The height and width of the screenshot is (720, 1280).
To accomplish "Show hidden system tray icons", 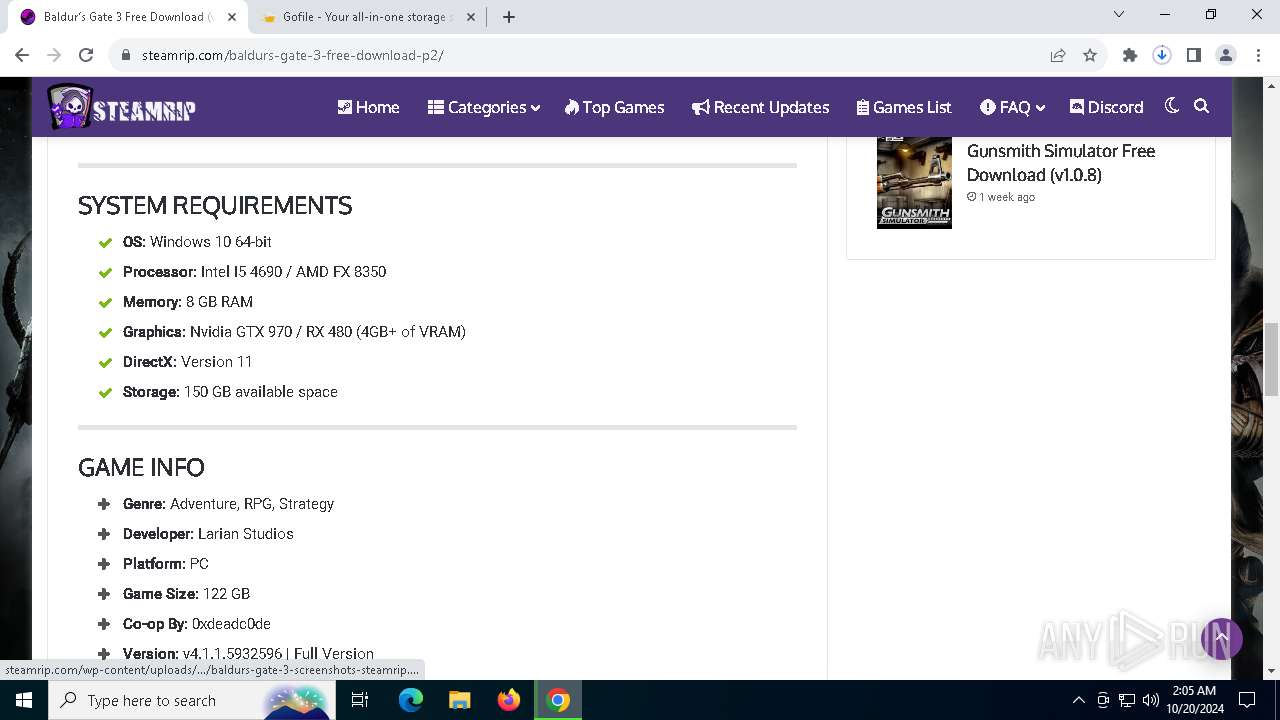I will (x=1078, y=700).
